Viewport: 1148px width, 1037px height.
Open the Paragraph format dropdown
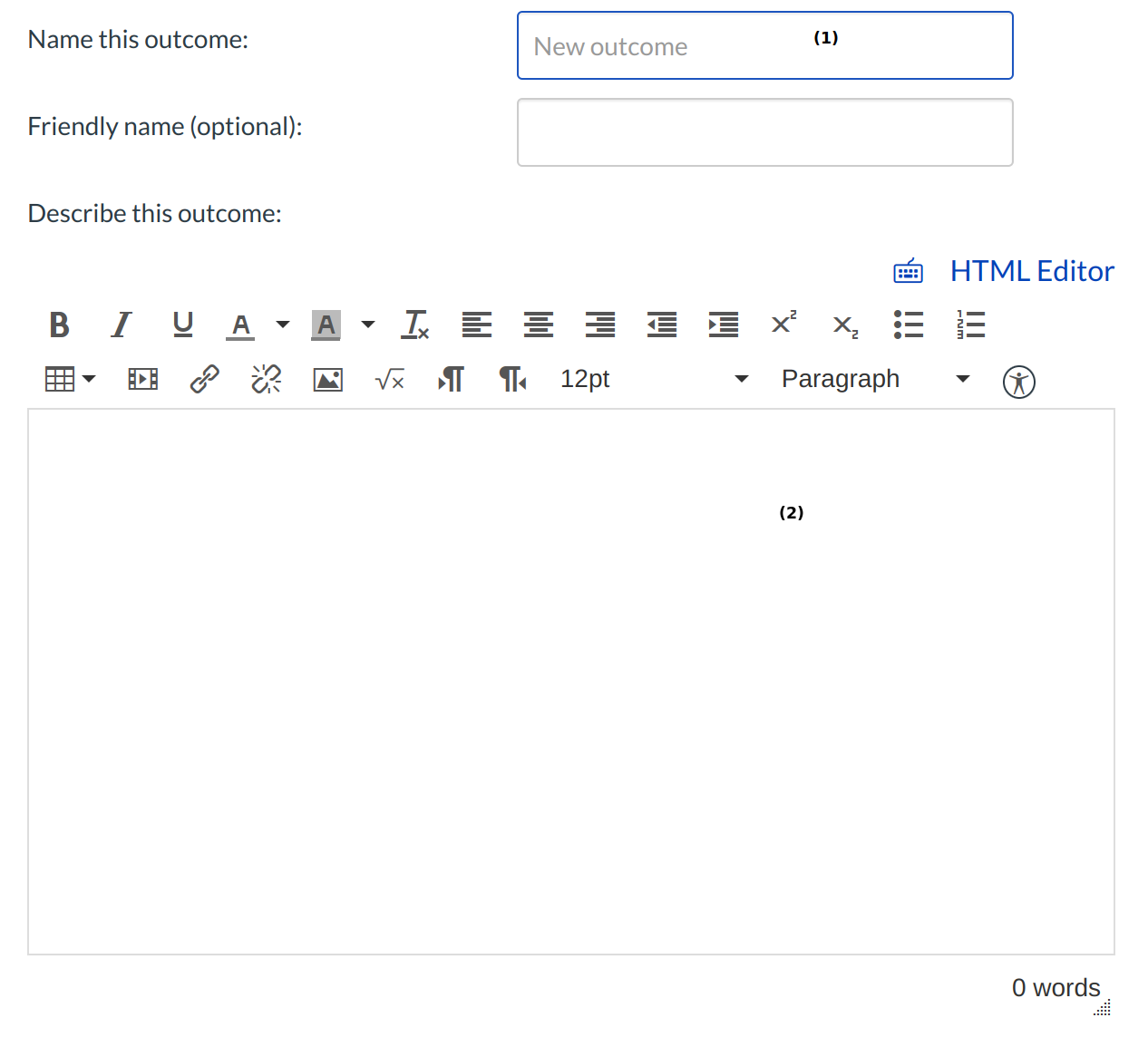[x=876, y=379]
